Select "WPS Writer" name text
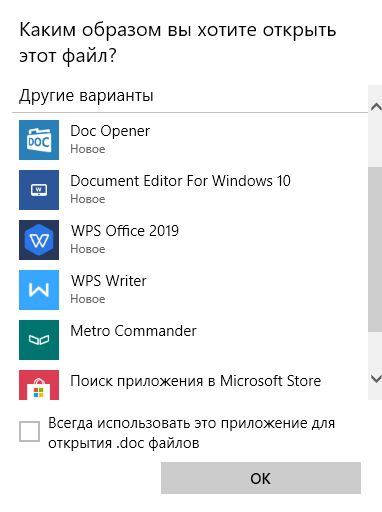Screen dimensions: 382x512 tap(108, 281)
